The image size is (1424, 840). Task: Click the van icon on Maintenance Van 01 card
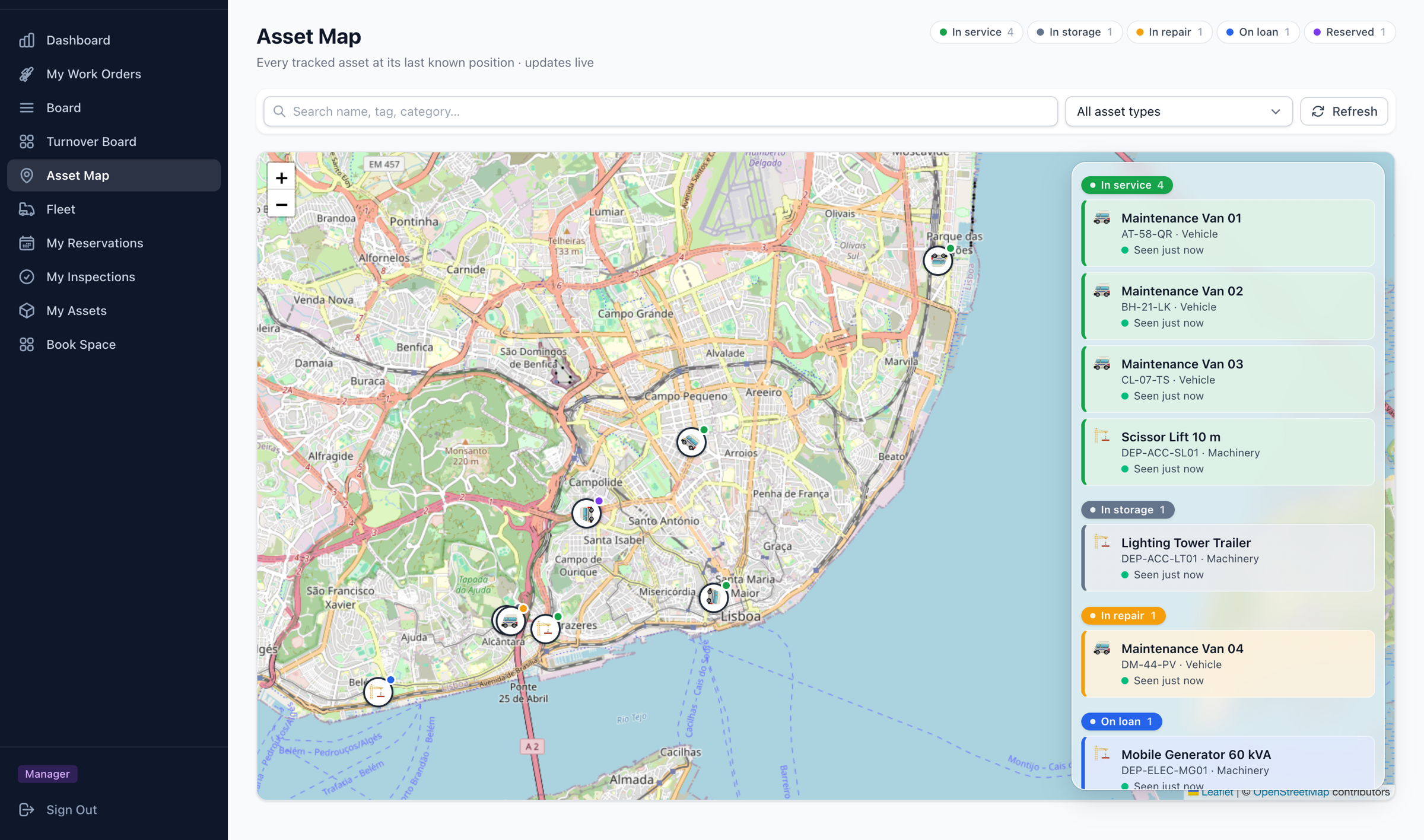(1102, 218)
